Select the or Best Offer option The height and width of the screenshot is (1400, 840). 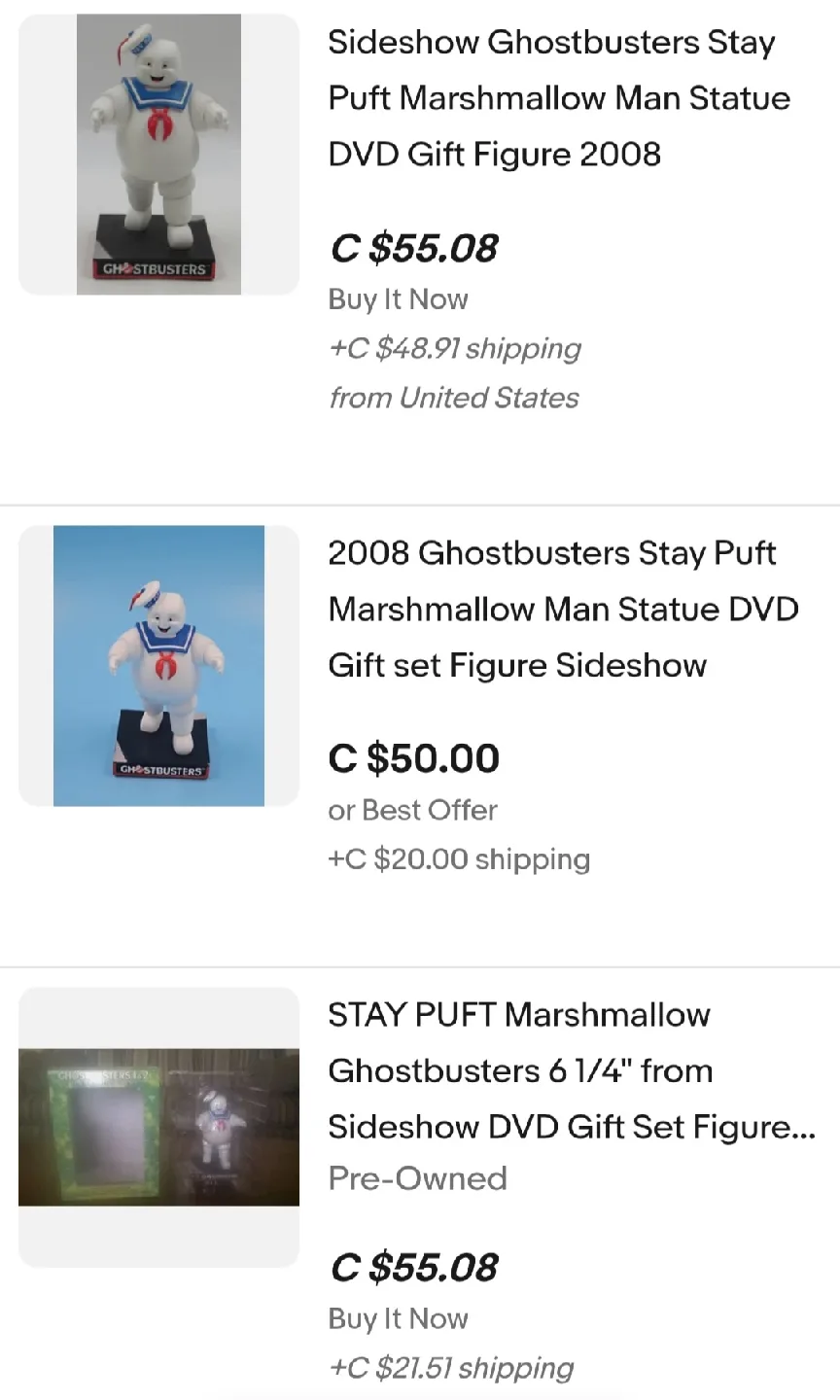(412, 810)
